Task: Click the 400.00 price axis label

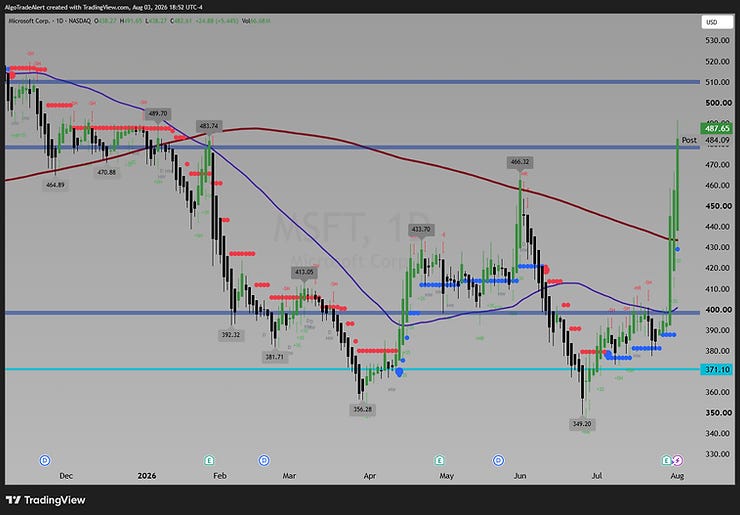Action: [x=717, y=310]
